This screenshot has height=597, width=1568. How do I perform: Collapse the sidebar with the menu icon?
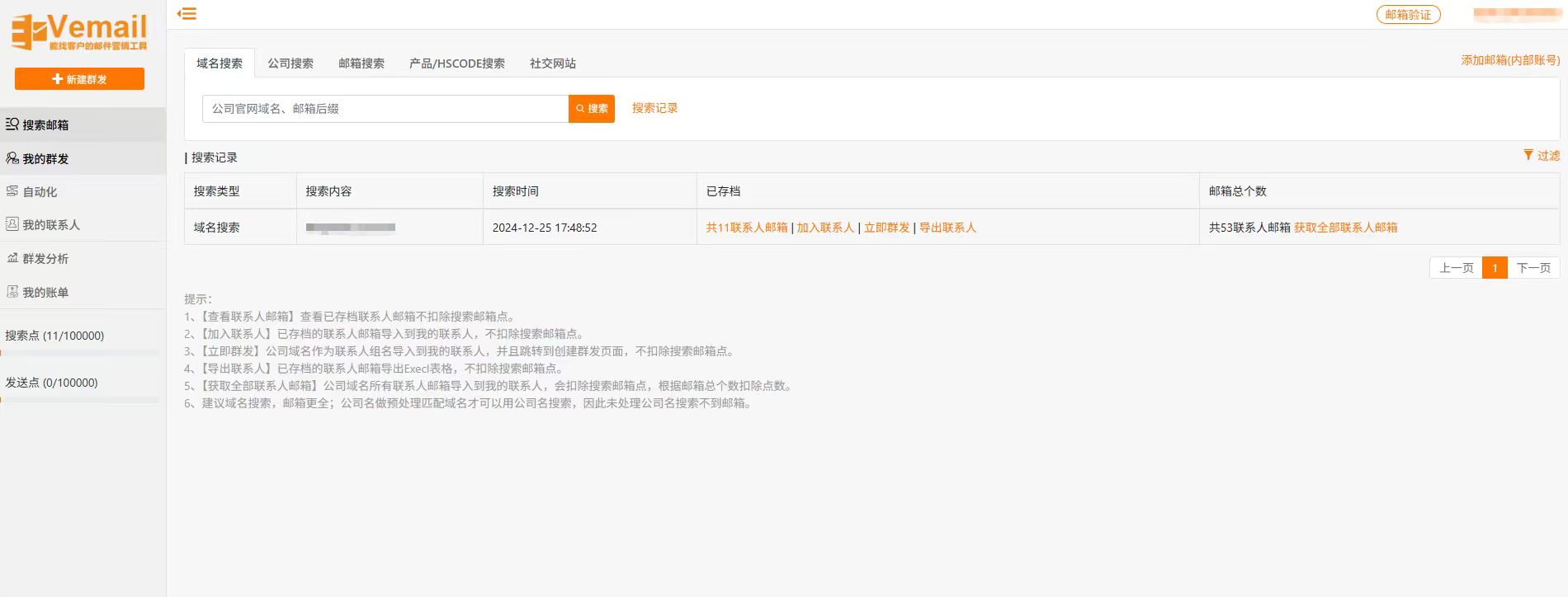187,14
